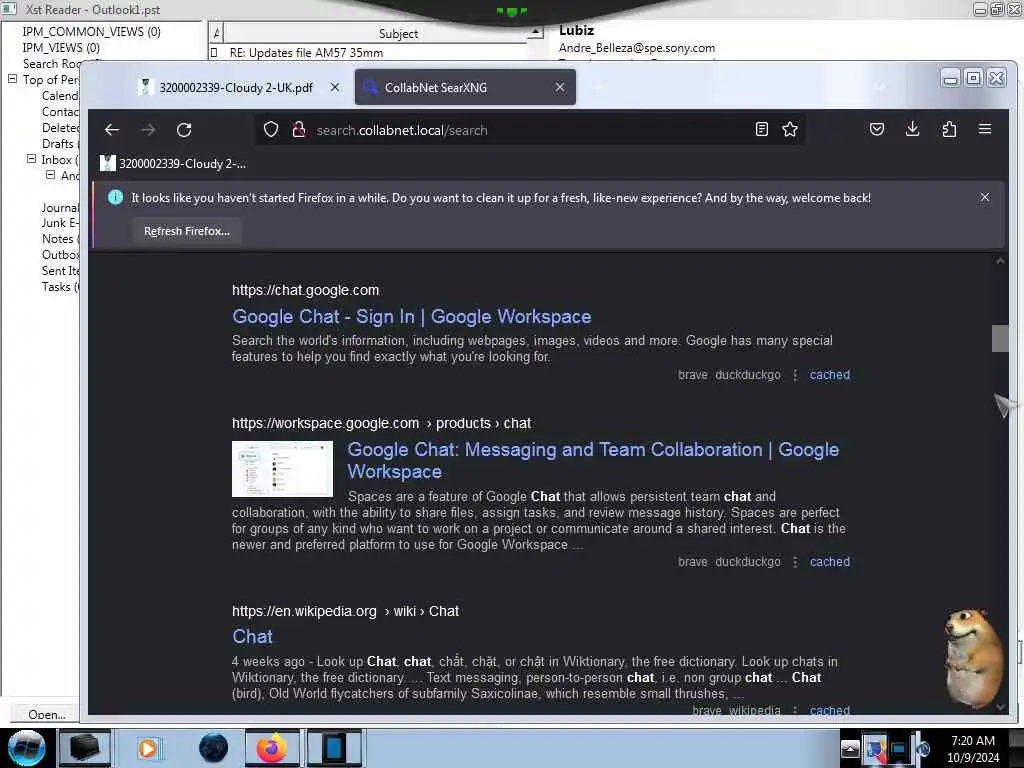Image resolution: width=1024 pixels, height=768 pixels.
Task: Collapse the Inbox folder in Xst Reader
Action: coord(31,159)
